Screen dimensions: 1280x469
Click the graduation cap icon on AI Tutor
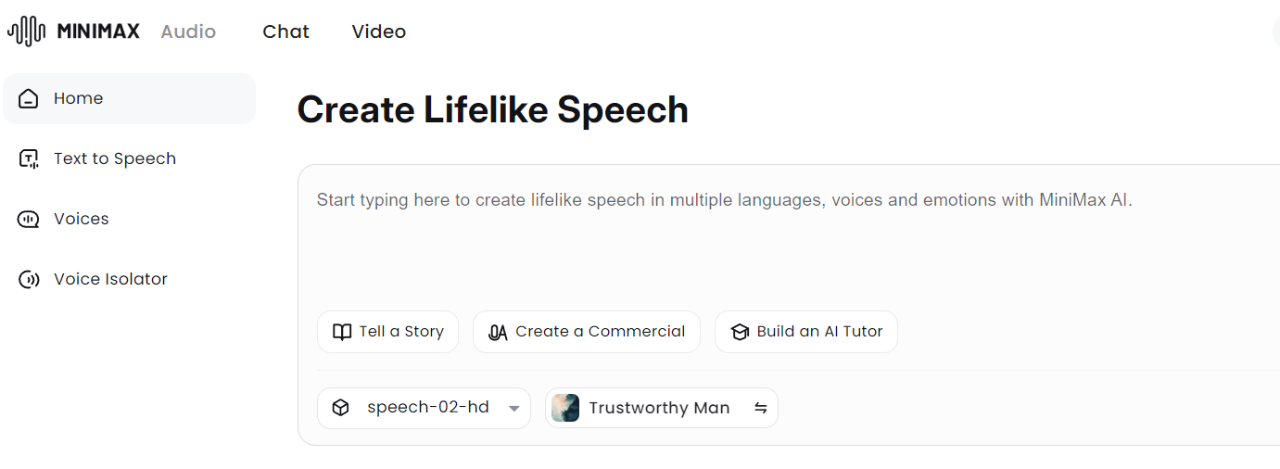740,332
